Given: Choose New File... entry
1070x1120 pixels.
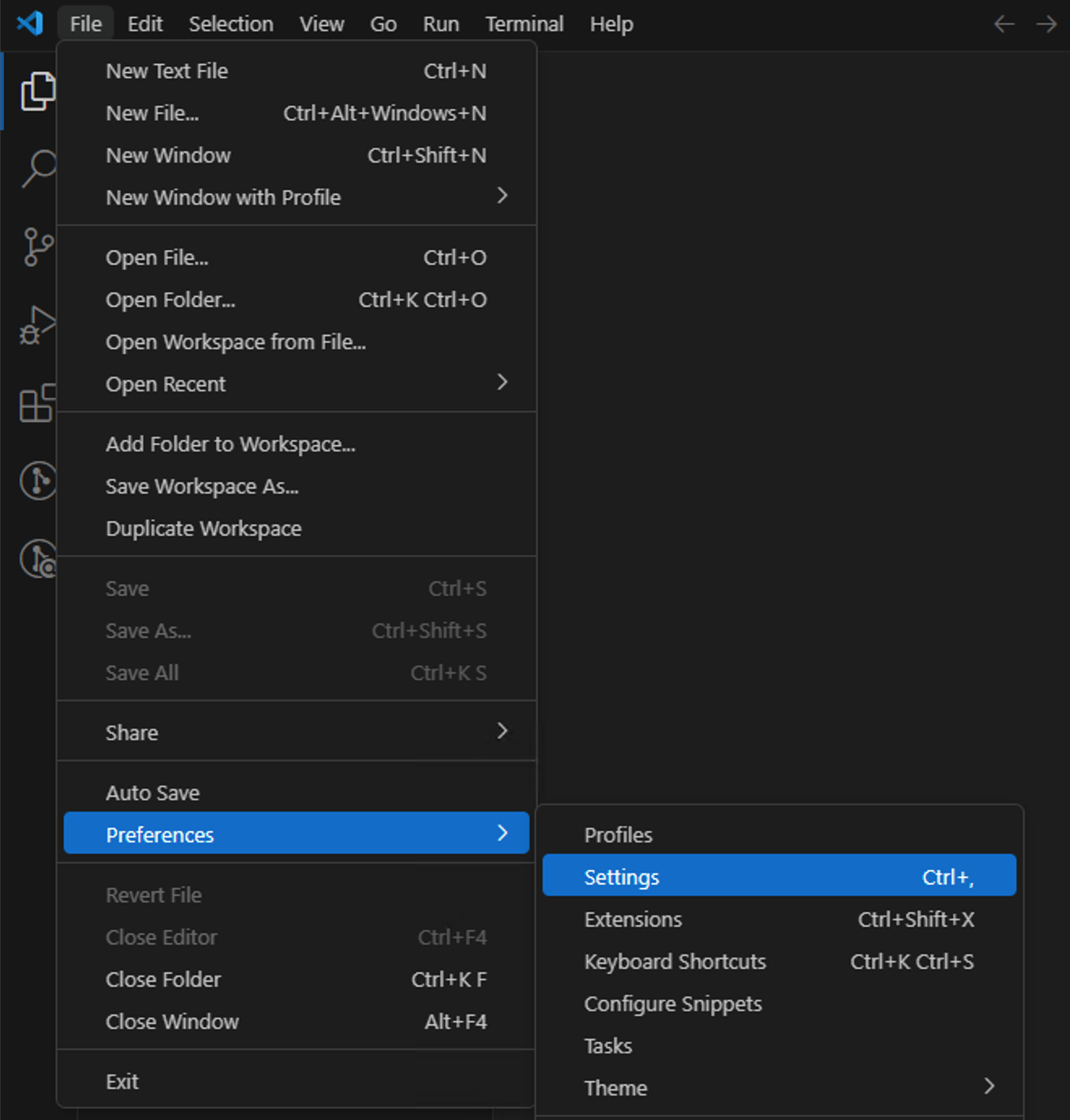Looking at the screenshot, I should (x=296, y=114).
